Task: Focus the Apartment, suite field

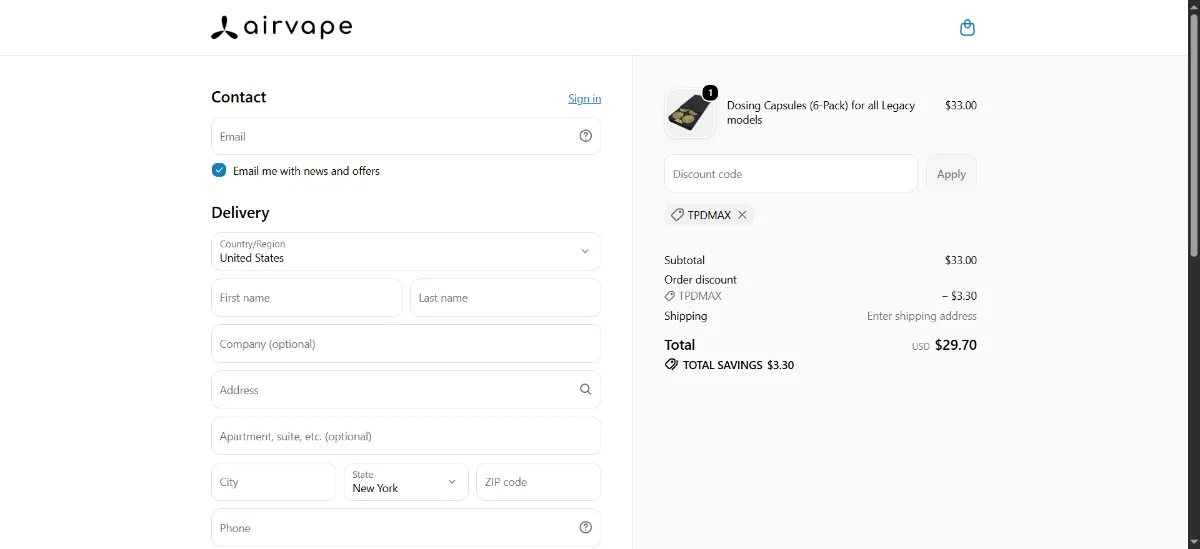Action: point(406,436)
